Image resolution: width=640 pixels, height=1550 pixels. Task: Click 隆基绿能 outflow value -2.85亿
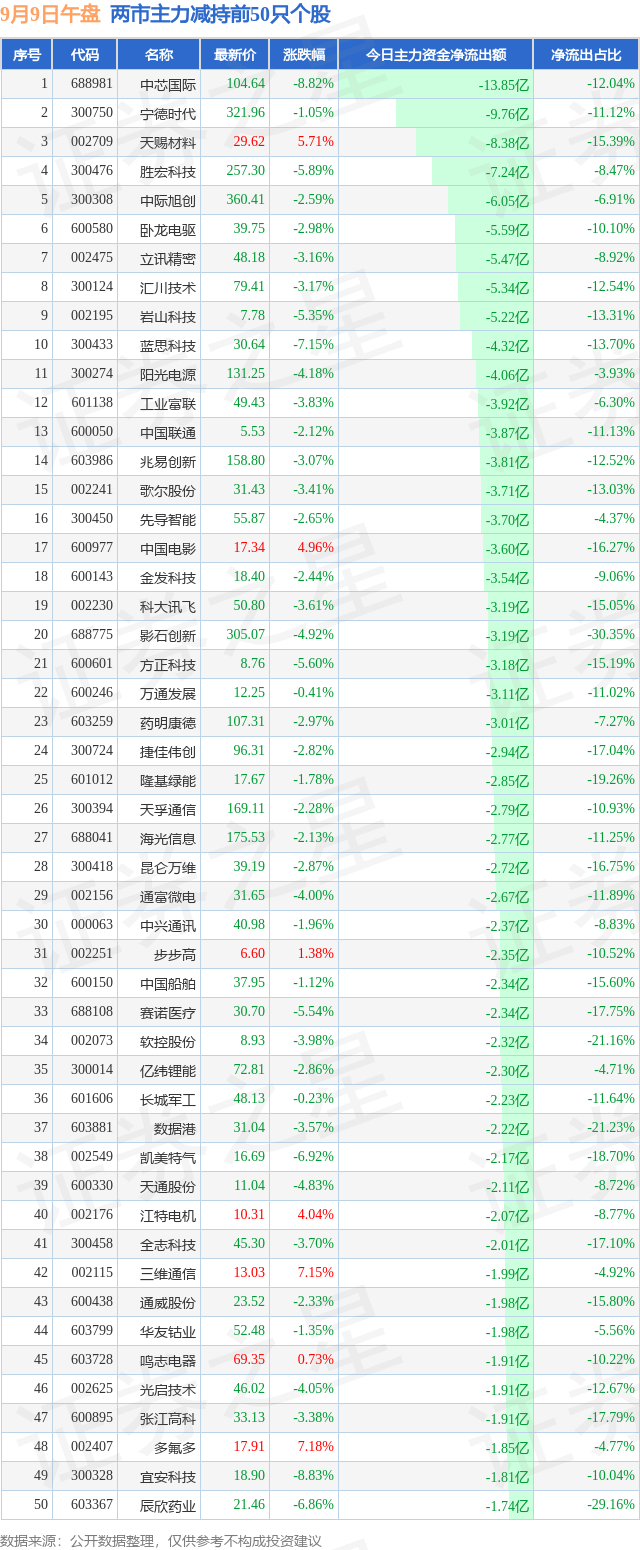coord(507,781)
